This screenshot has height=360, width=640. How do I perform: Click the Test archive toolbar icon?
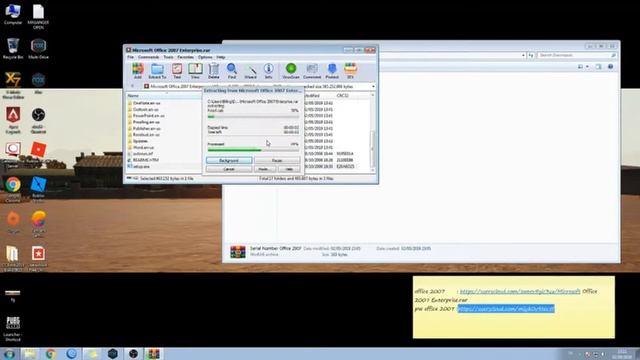(177, 71)
